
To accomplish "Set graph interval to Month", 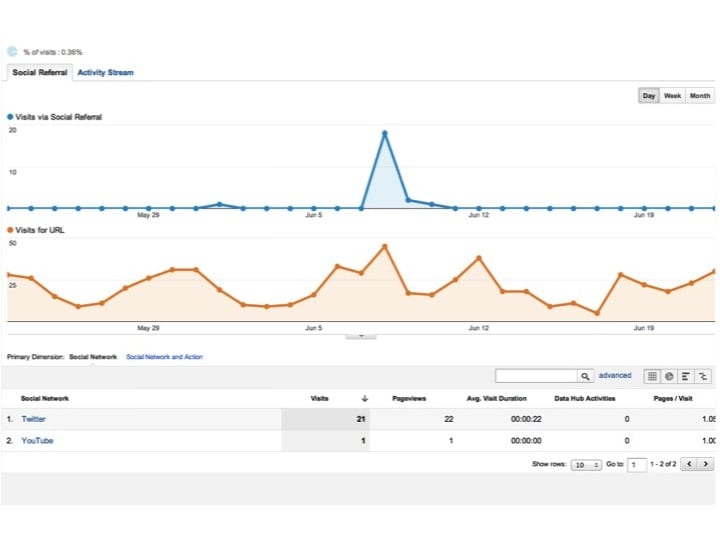I will pos(700,96).
